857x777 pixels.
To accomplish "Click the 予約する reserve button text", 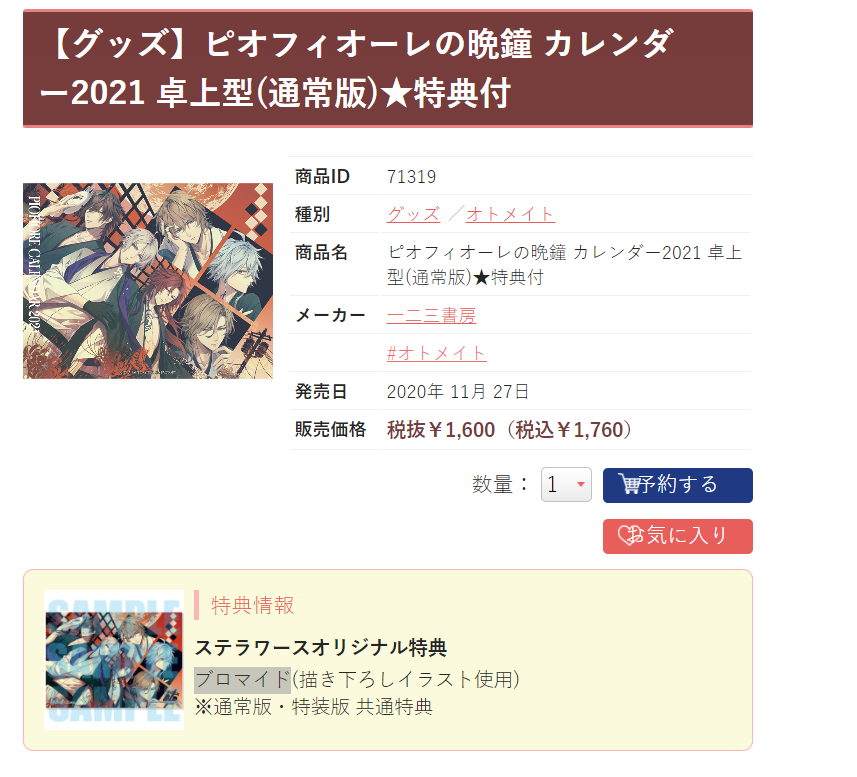I will (x=678, y=484).
